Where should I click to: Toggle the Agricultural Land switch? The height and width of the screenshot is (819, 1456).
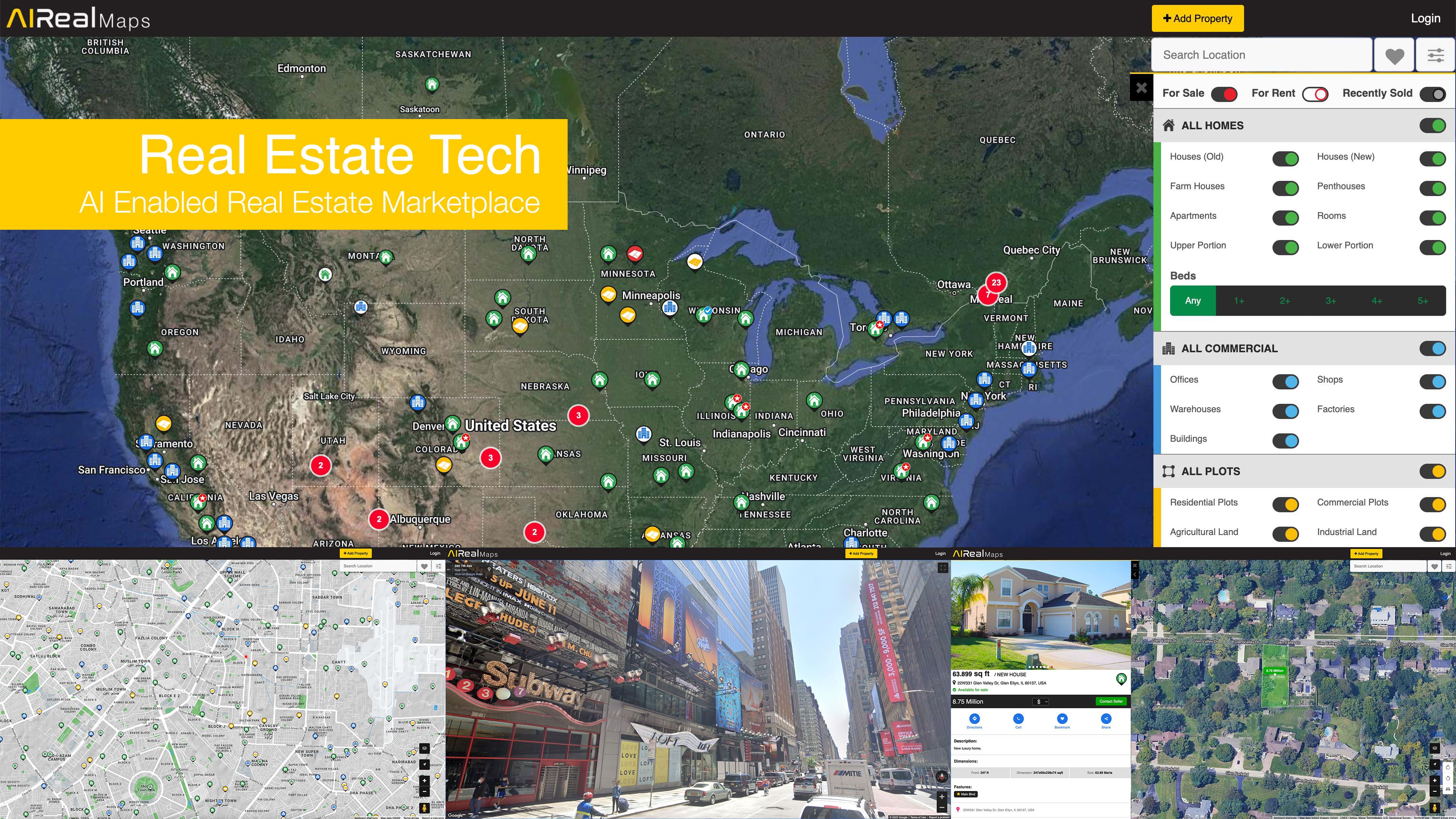coord(1285,533)
